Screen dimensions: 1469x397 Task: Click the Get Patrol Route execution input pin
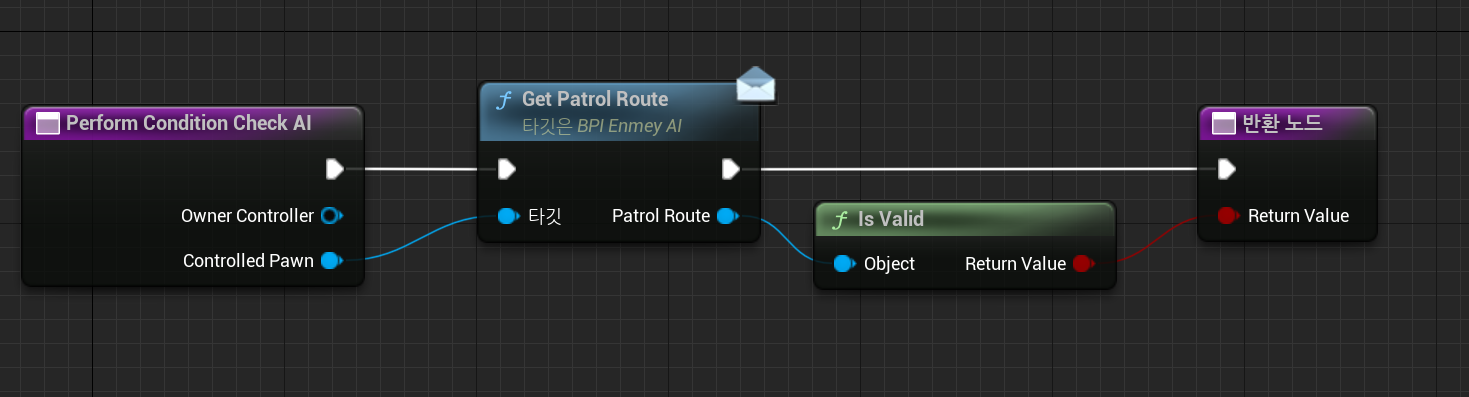507,169
